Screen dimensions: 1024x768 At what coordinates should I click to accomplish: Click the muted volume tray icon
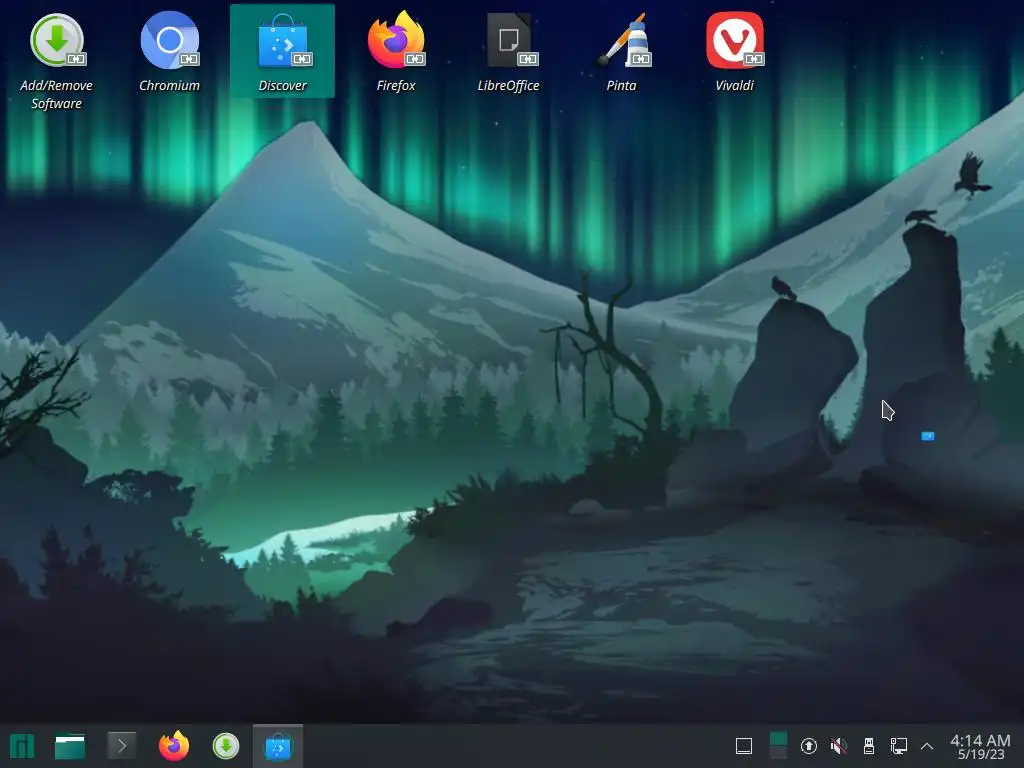coord(839,746)
